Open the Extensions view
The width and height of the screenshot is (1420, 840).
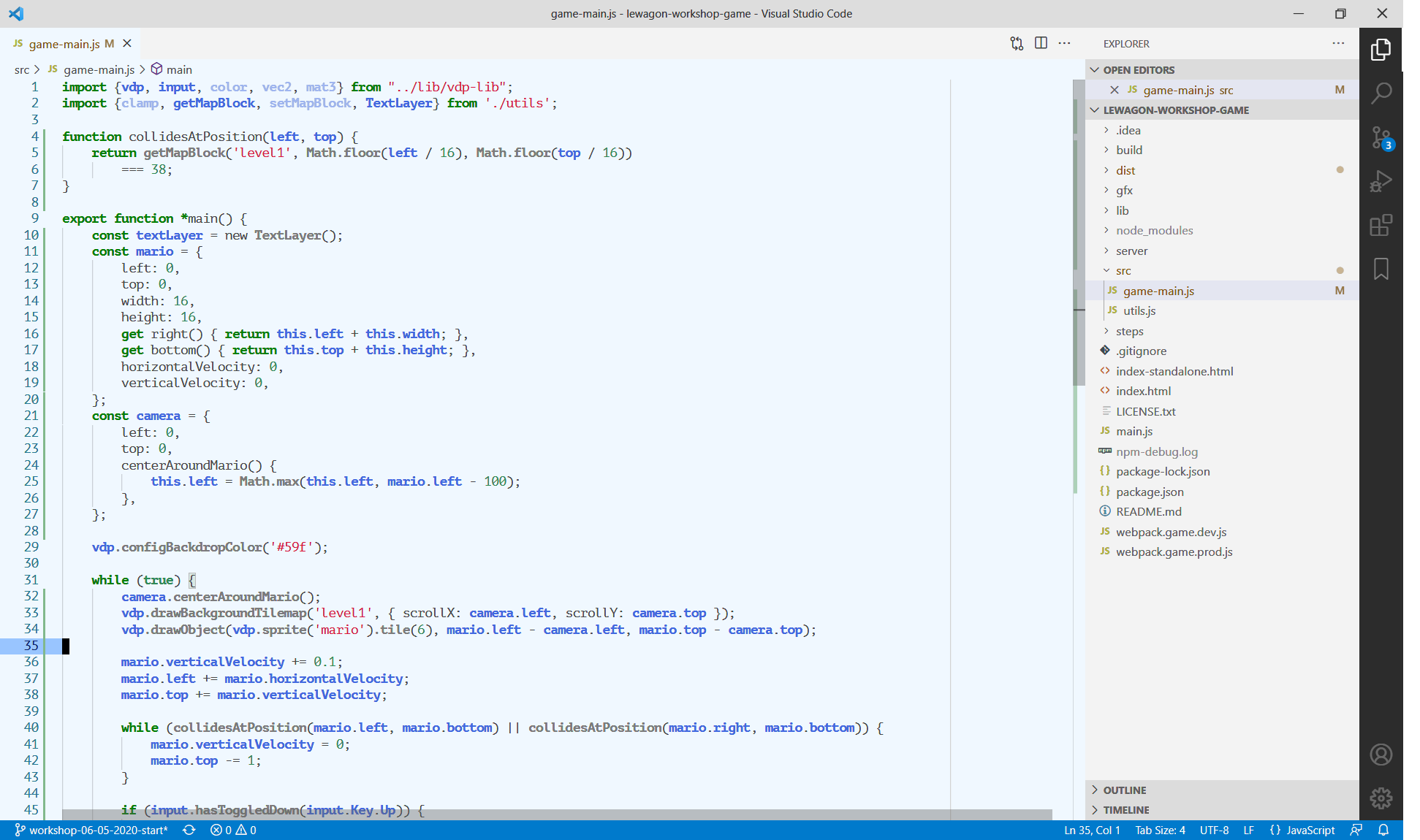click(1381, 225)
